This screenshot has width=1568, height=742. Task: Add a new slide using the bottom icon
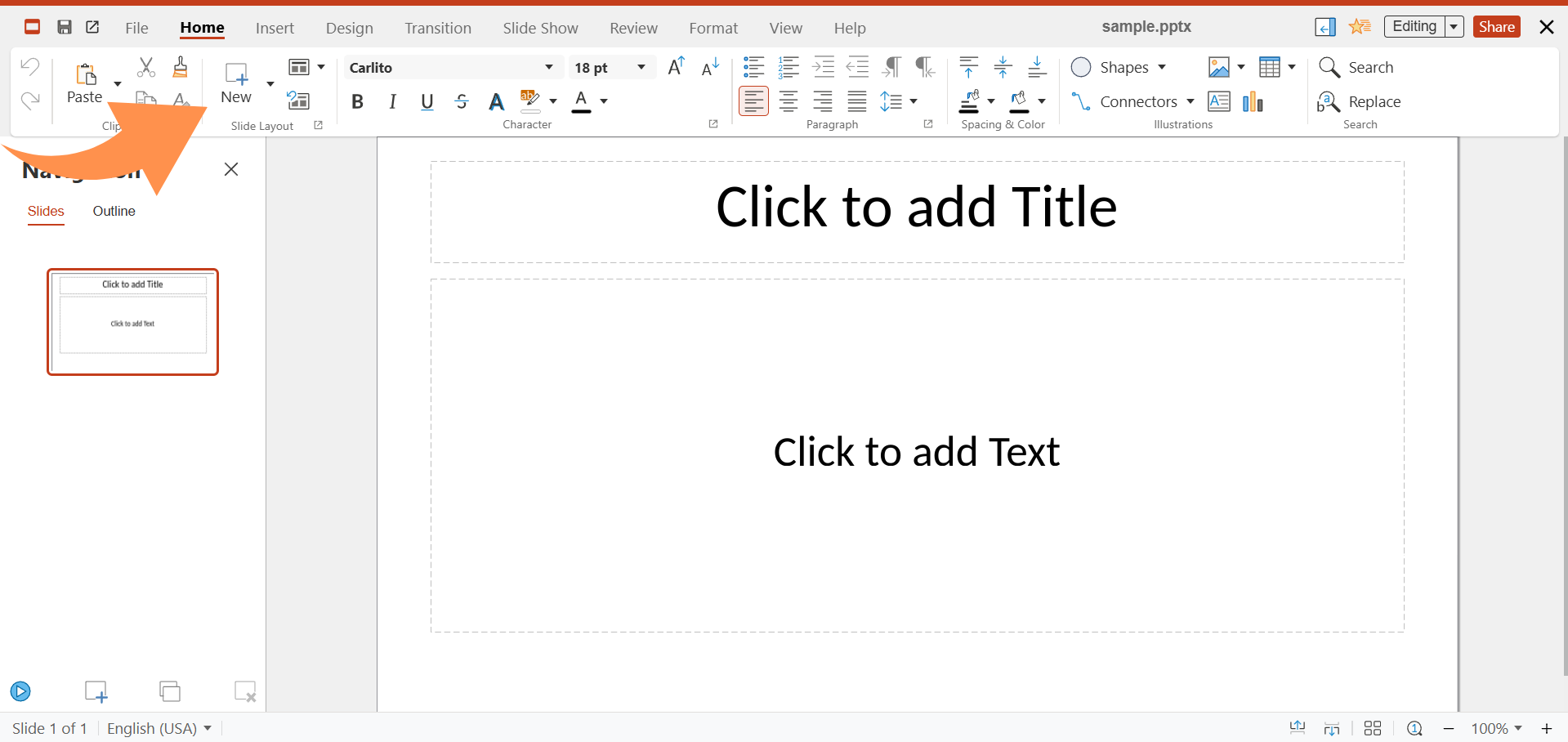pos(96,691)
